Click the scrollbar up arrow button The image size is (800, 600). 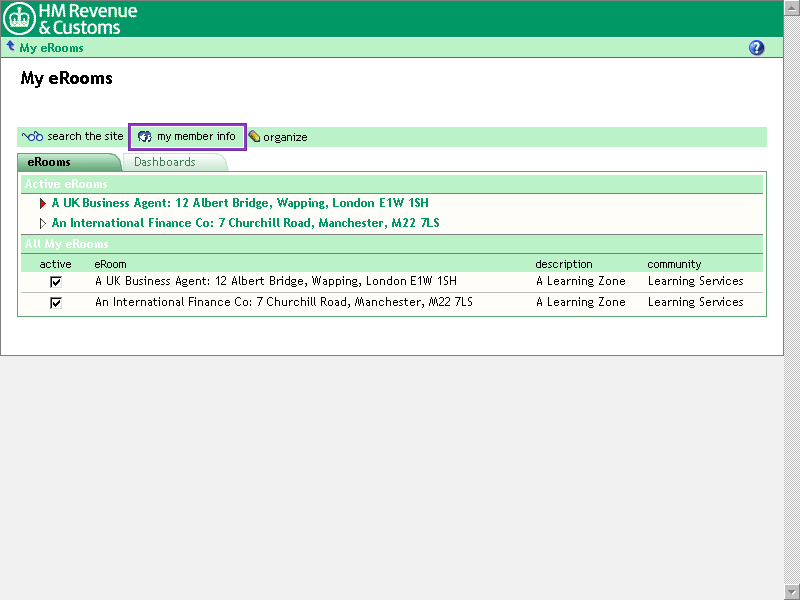point(791,8)
